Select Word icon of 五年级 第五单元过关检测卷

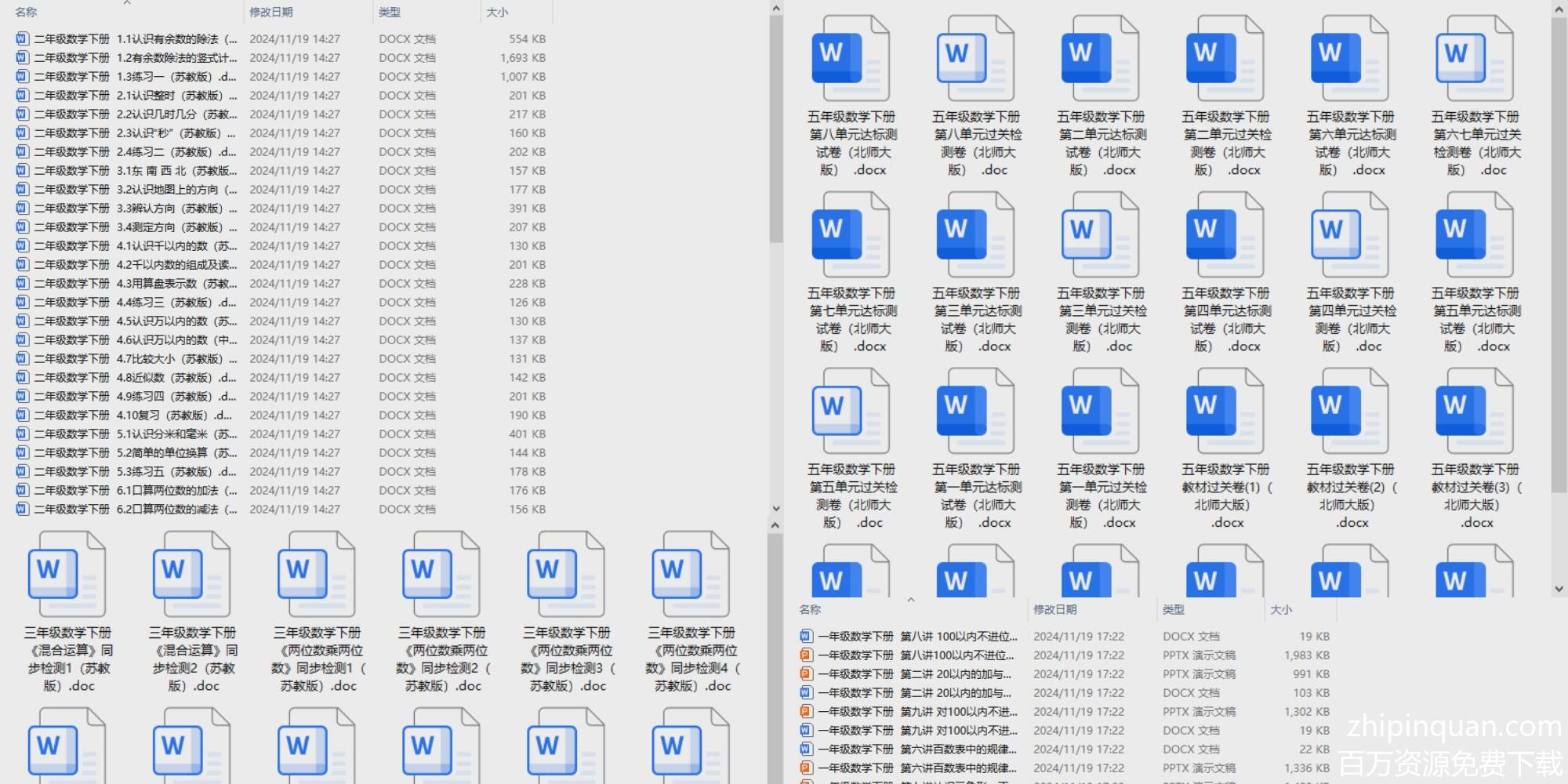[x=851, y=412]
